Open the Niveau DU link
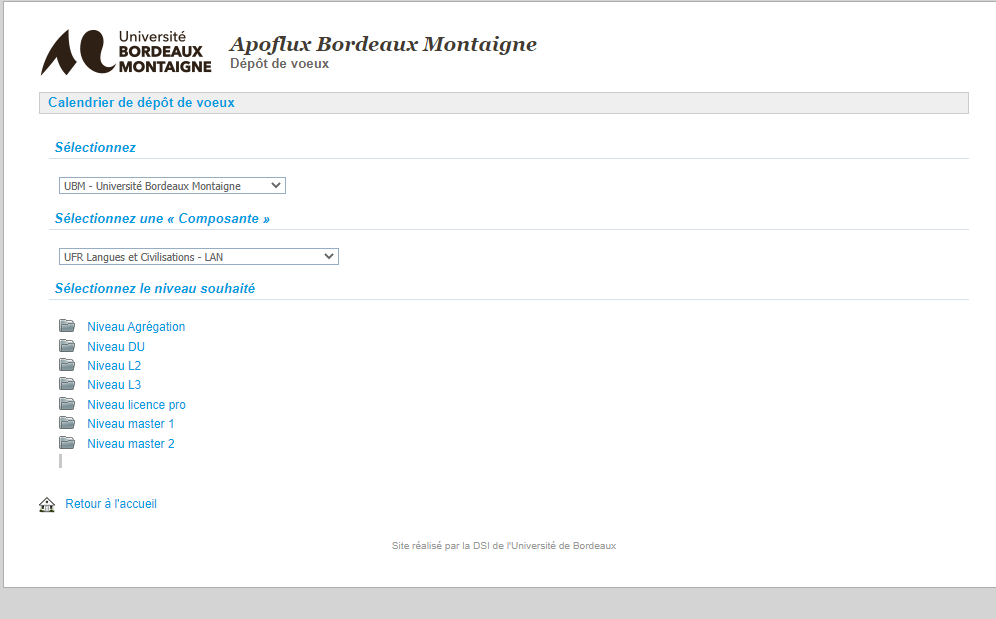Viewport: 996px width, 619px height. pyautogui.click(x=116, y=346)
